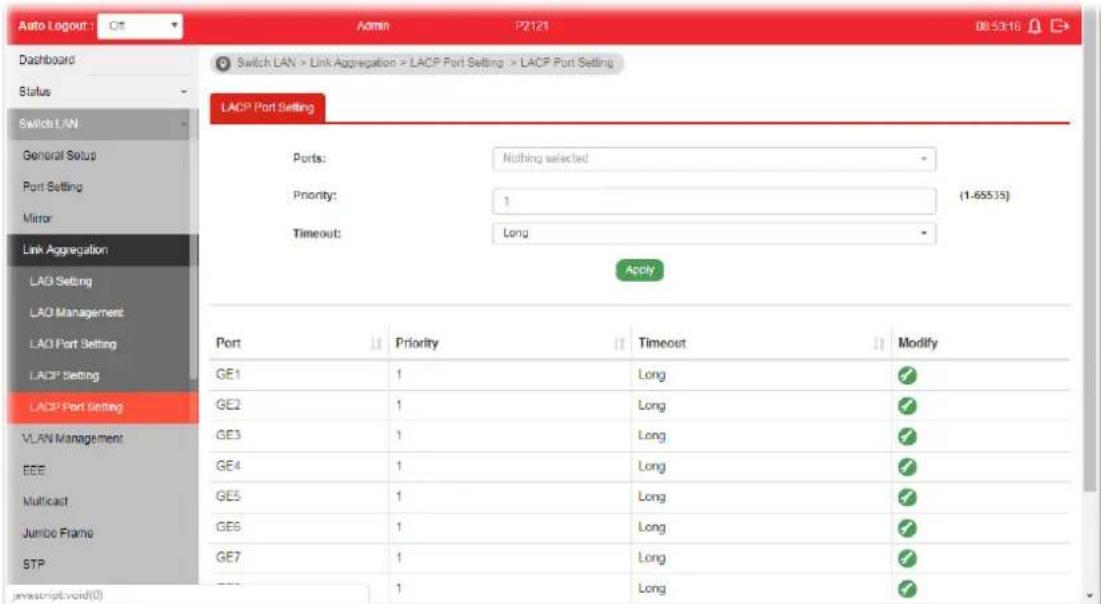This screenshot has width=1101, height=604.
Task: Open the Timeout dropdown
Action: pyautogui.click(x=714, y=233)
